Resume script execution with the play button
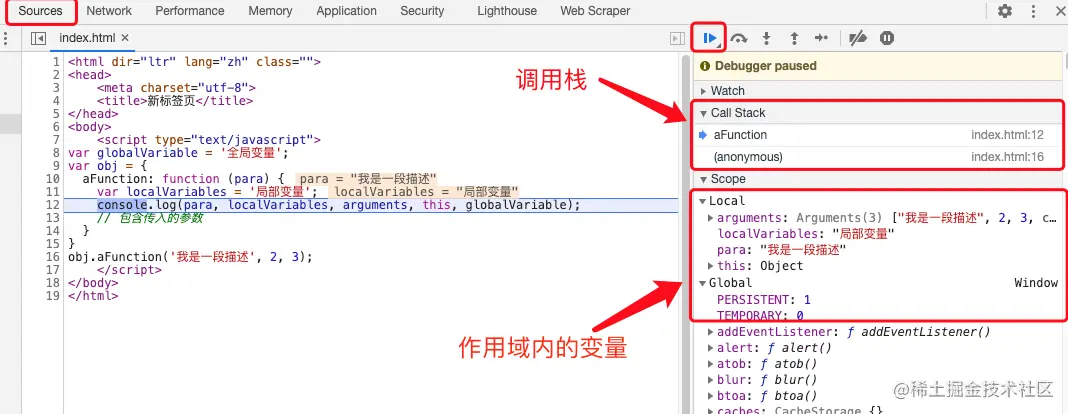 point(709,38)
